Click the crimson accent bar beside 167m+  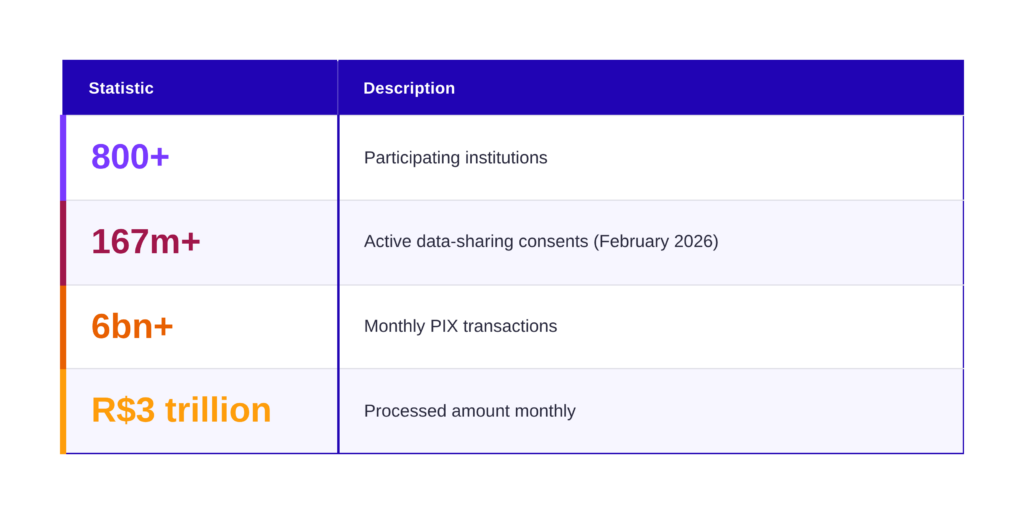63,242
